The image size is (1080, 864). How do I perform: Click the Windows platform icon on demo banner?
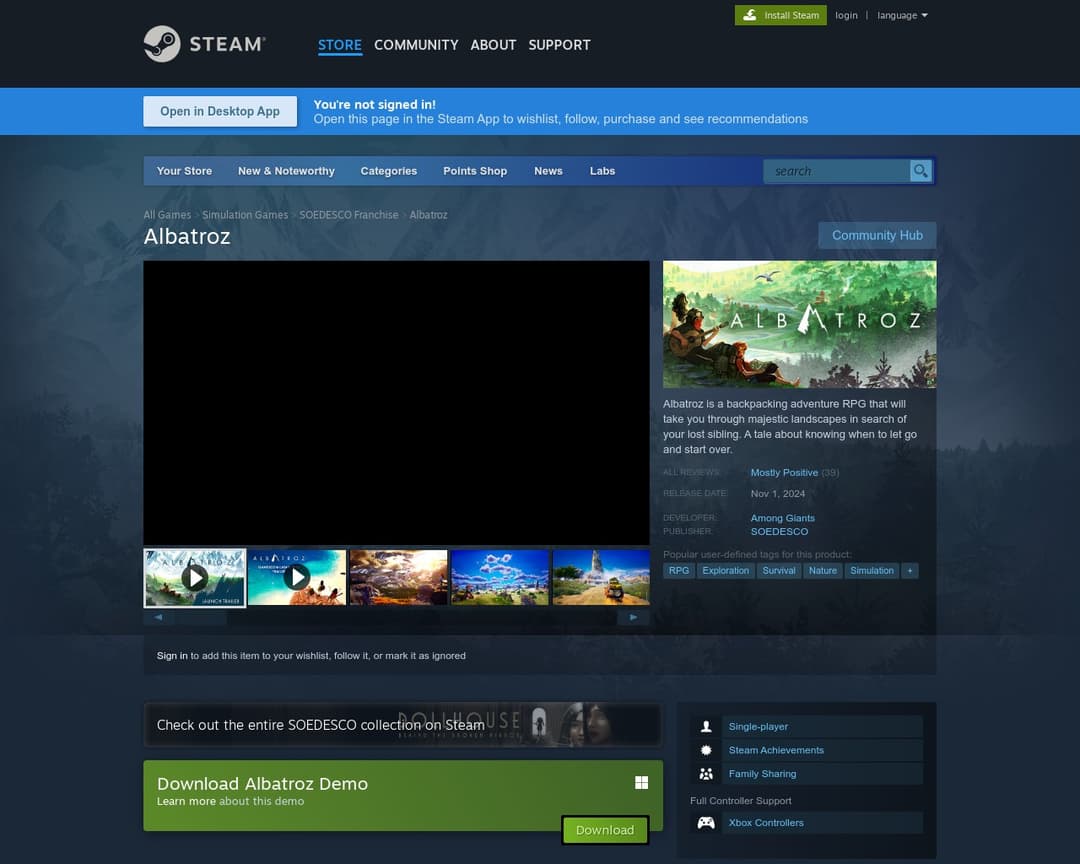click(x=641, y=783)
